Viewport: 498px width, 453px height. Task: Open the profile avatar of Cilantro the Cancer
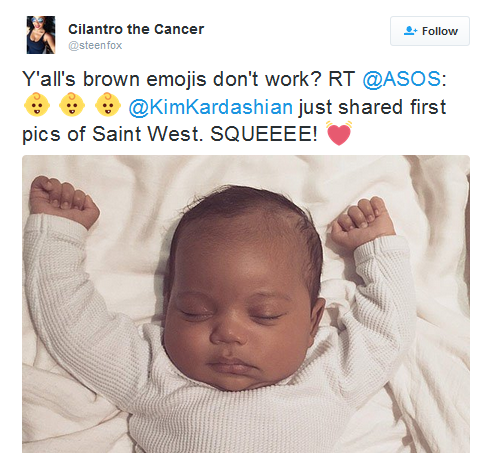tap(41, 35)
